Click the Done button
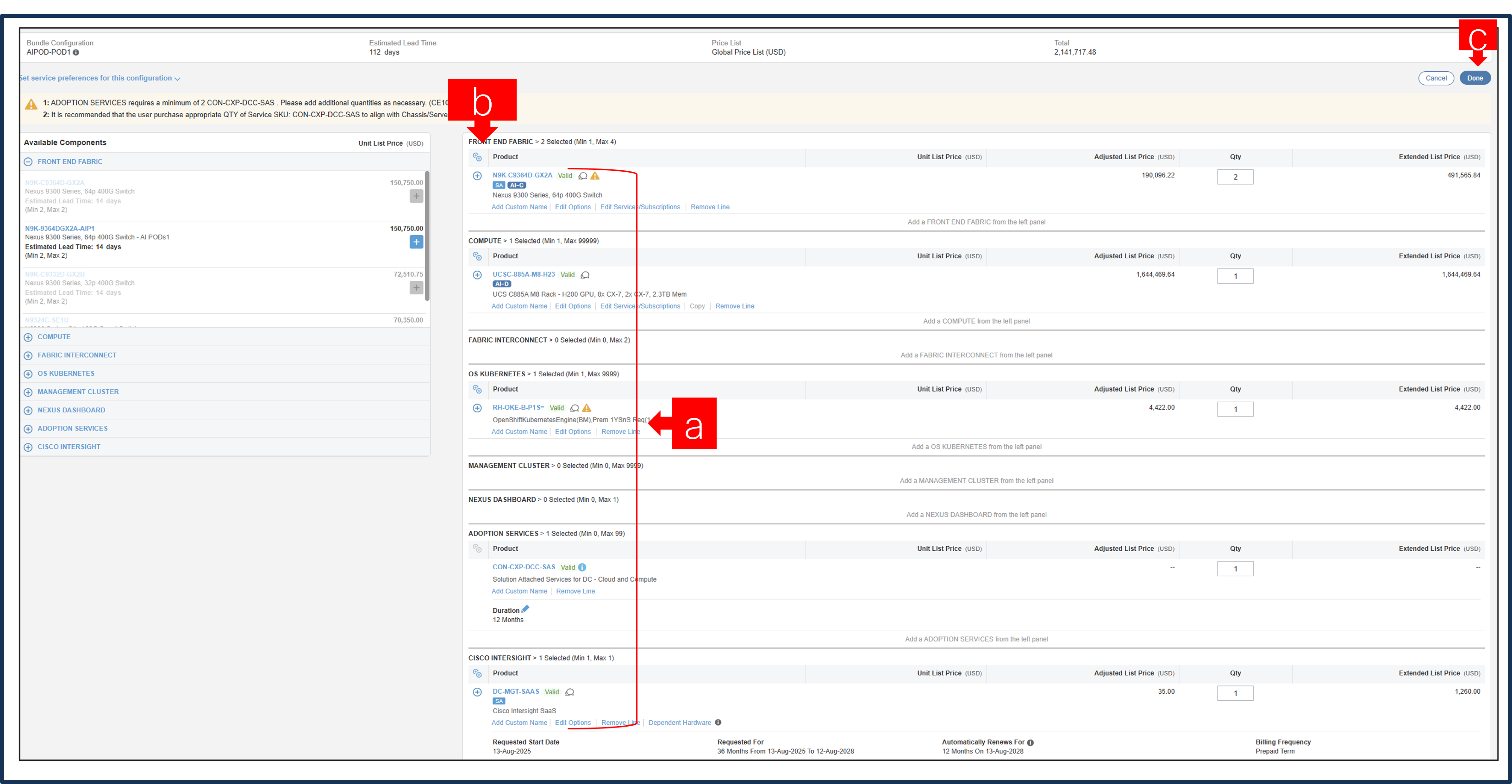 click(x=1475, y=77)
